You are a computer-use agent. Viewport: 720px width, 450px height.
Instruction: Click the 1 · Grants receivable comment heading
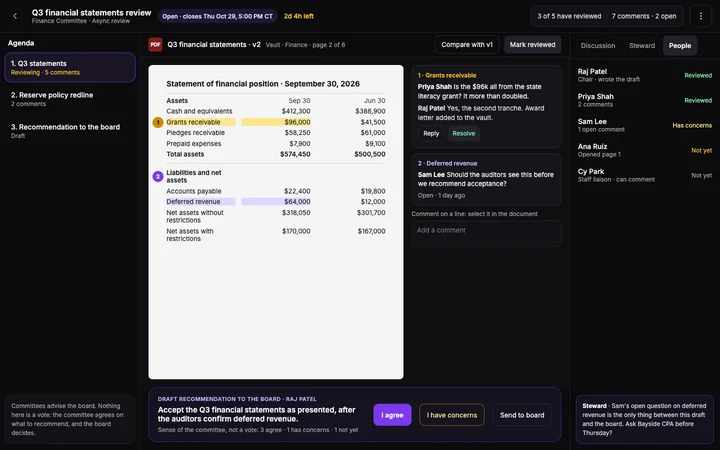(447, 75)
